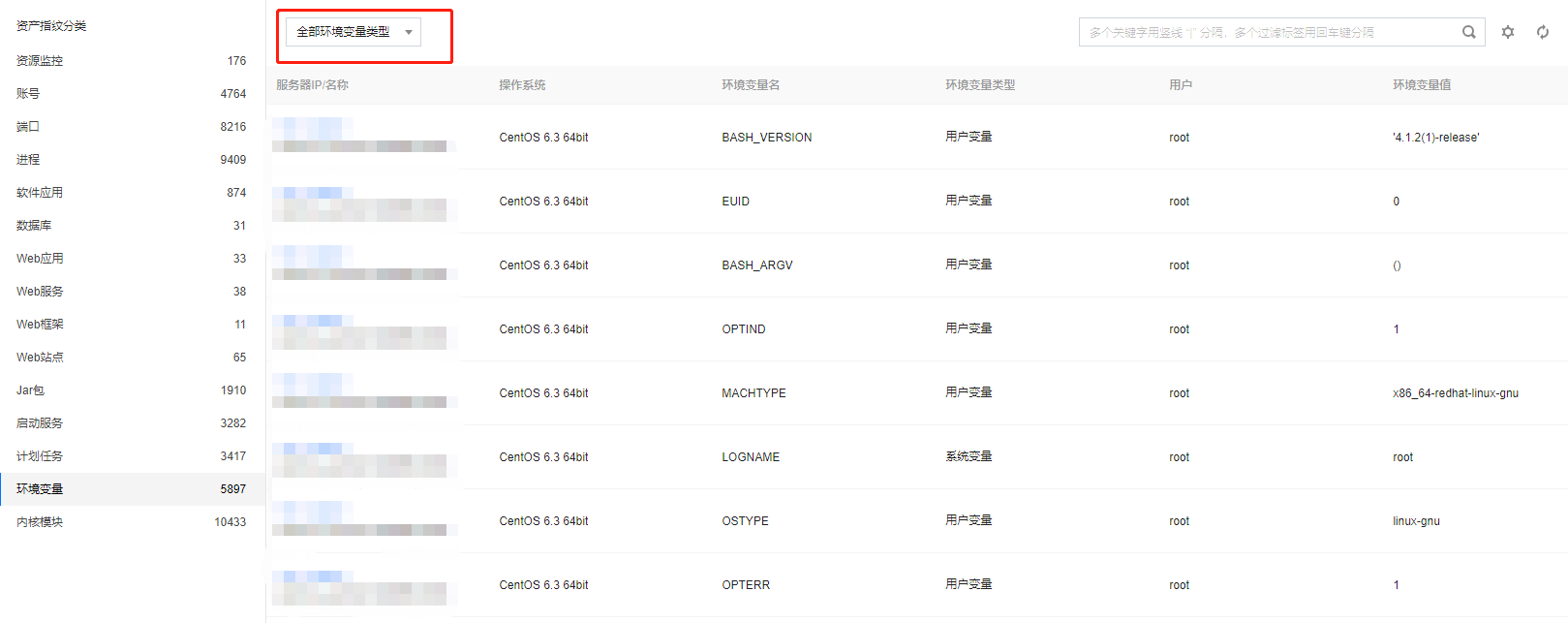Viewport: 1568px width, 623px height.
Task: Select the Jar包 category
Action: pyautogui.click(x=30, y=390)
